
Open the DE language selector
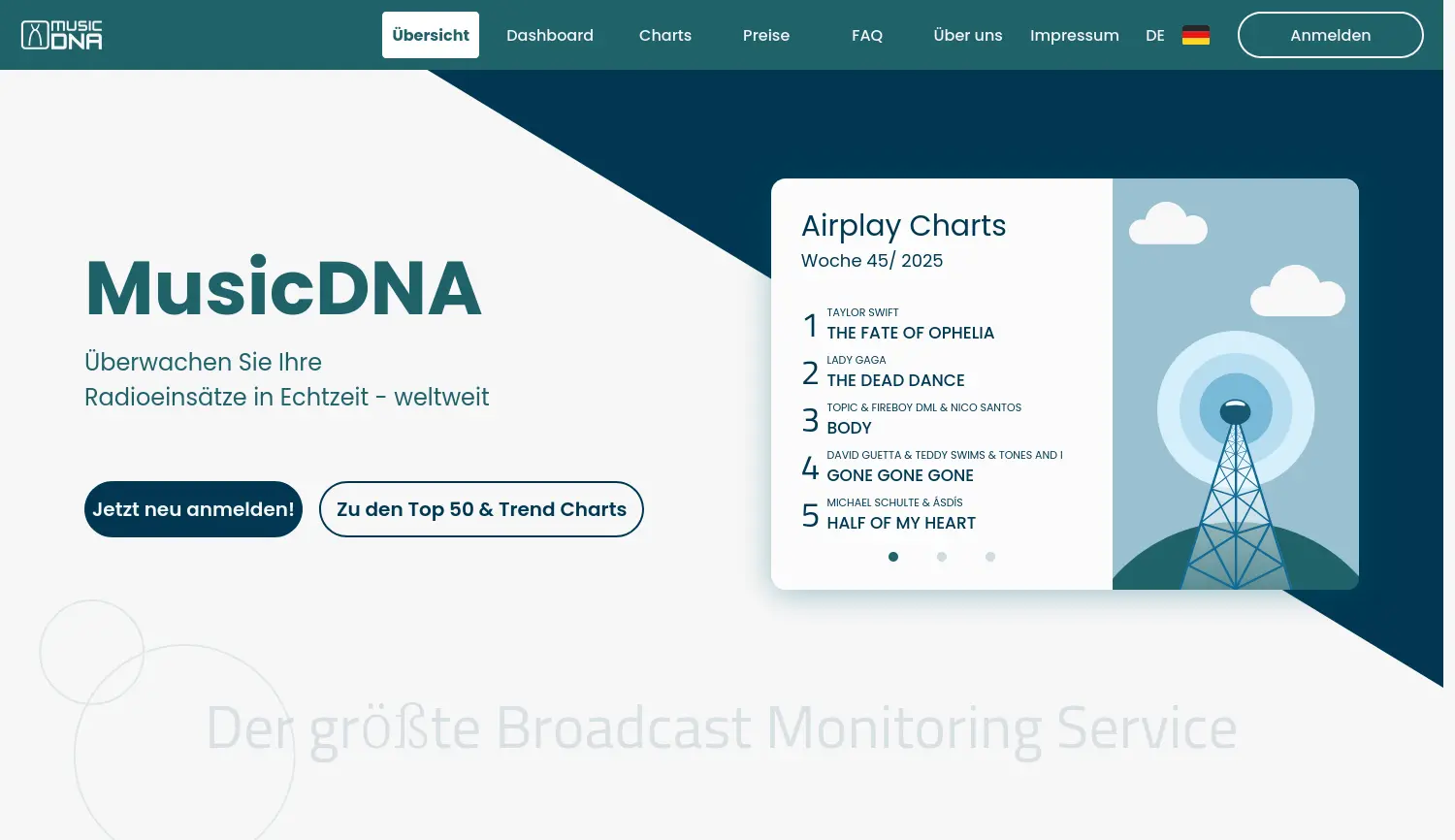pyautogui.click(x=1154, y=35)
